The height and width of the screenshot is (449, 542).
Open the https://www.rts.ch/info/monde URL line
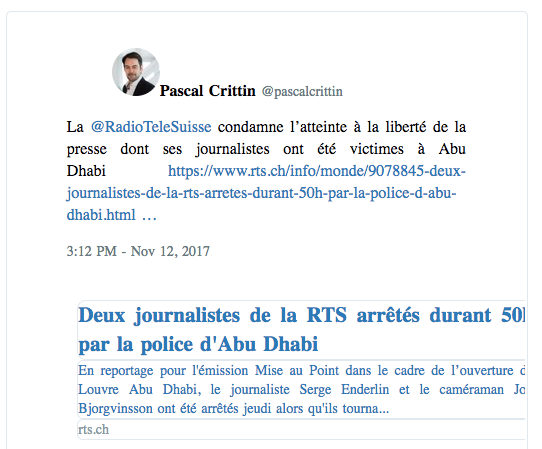317,171
